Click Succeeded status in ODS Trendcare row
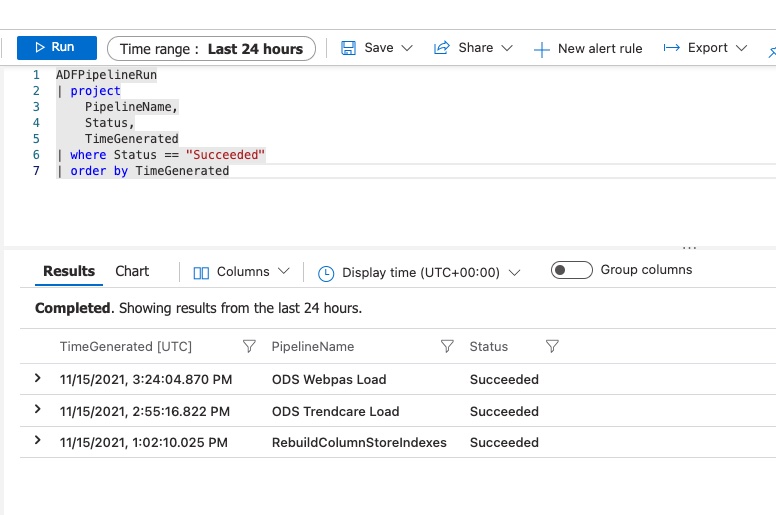The image size is (776, 515). (x=504, y=411)
